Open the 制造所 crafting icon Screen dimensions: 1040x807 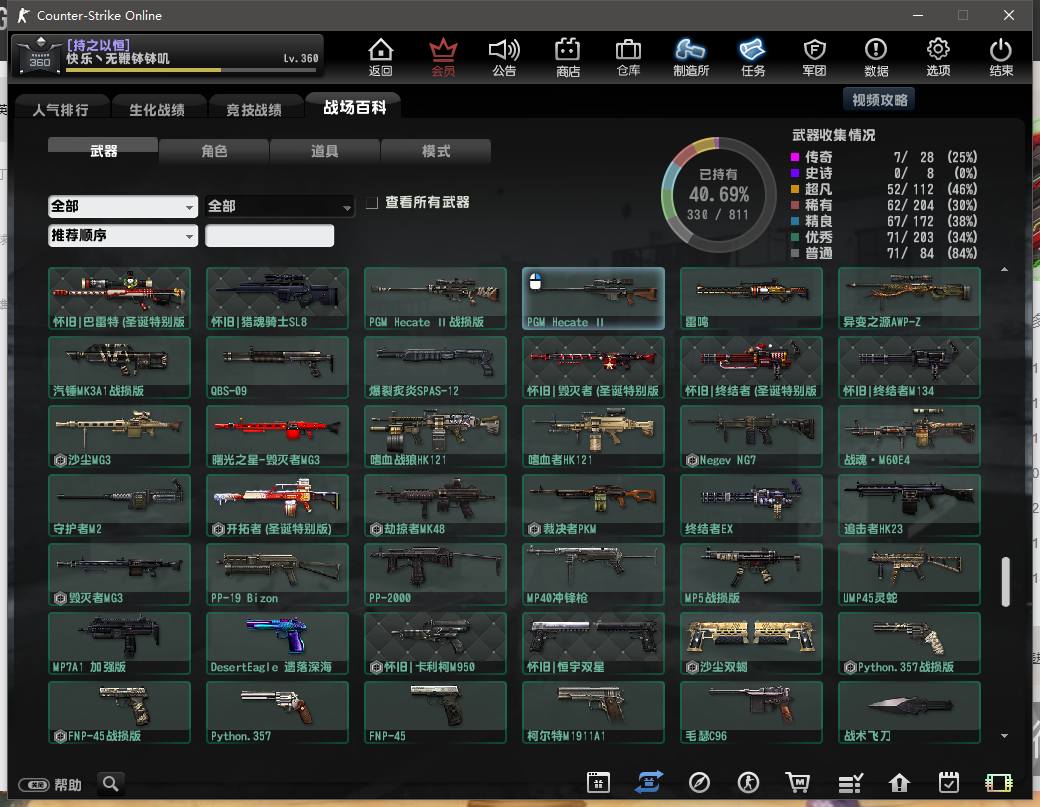click(690, 57)
